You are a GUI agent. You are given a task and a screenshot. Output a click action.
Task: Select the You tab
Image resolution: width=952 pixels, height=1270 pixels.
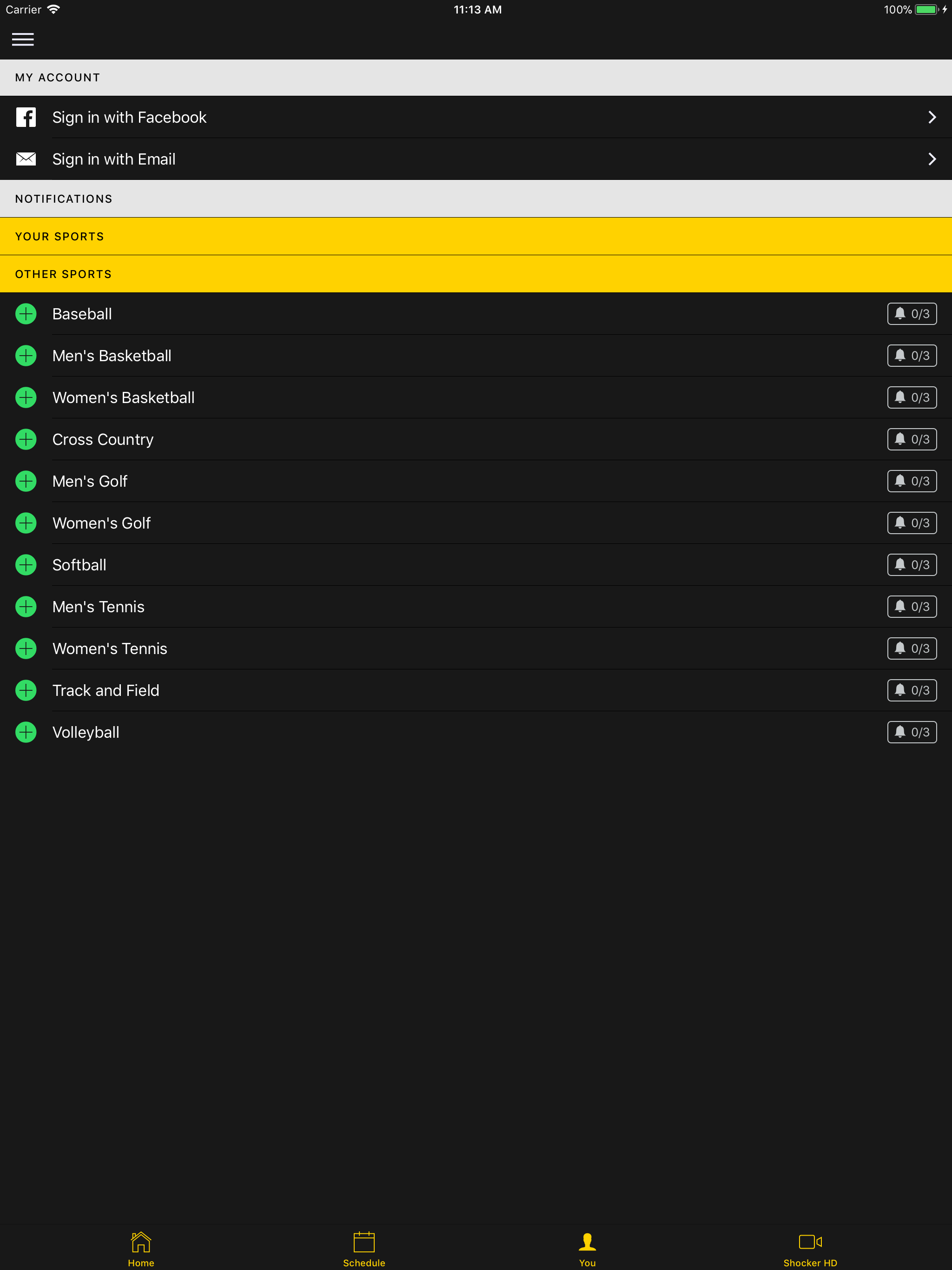pyautogui.click(x=588, y=1249)
